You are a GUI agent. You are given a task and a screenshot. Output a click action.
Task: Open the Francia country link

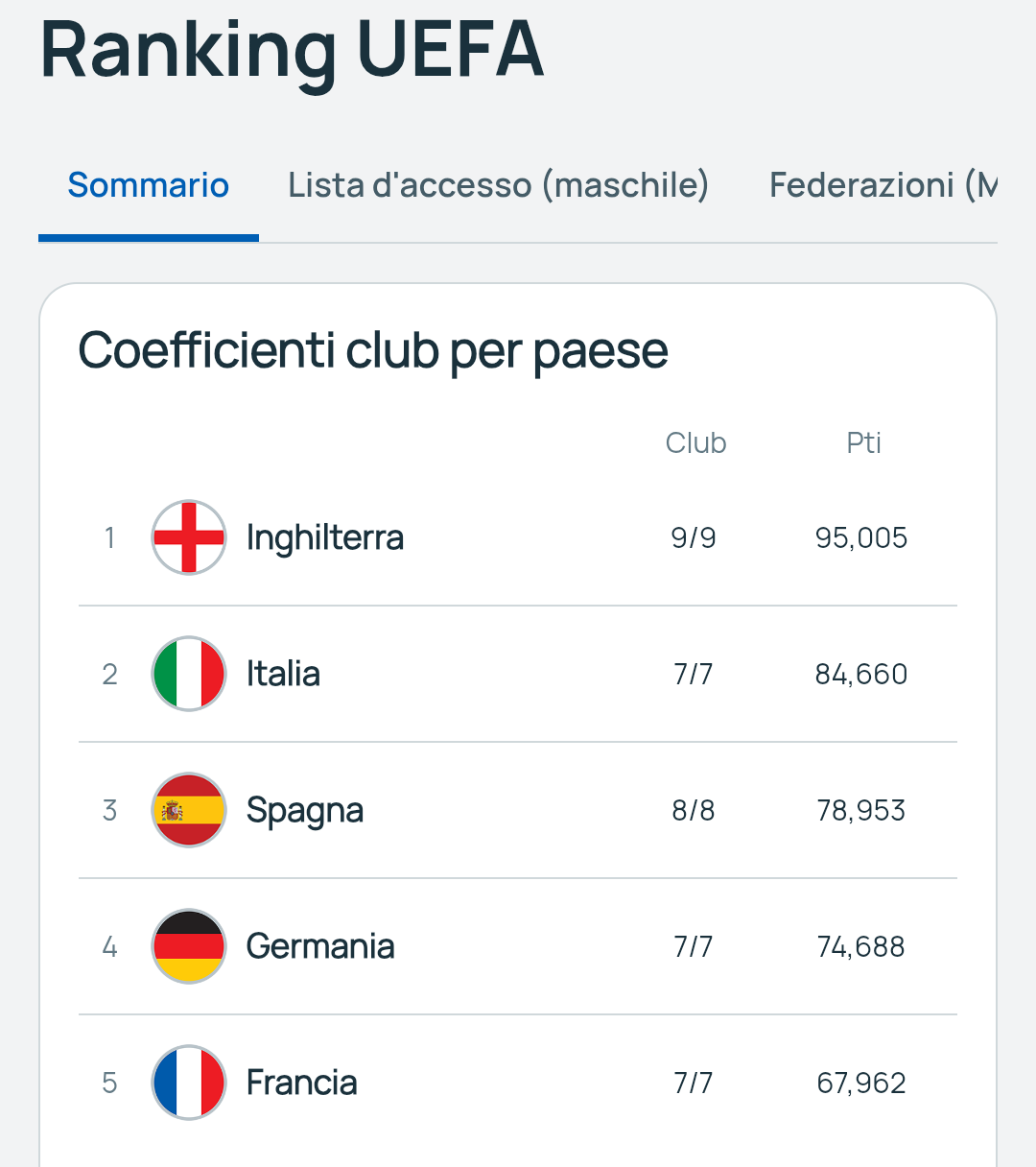[302, 1083]
